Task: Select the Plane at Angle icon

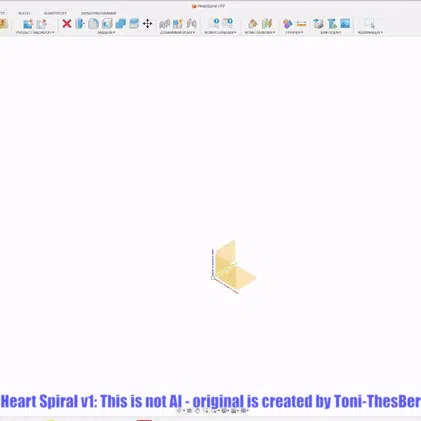Action: click(x=267, y=24)
